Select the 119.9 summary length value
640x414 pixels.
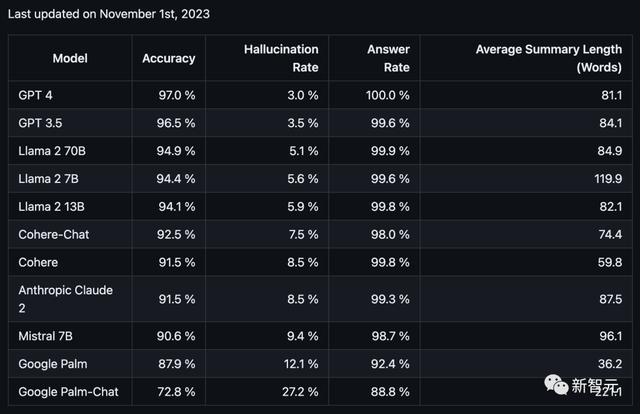(x=608, y=178)
